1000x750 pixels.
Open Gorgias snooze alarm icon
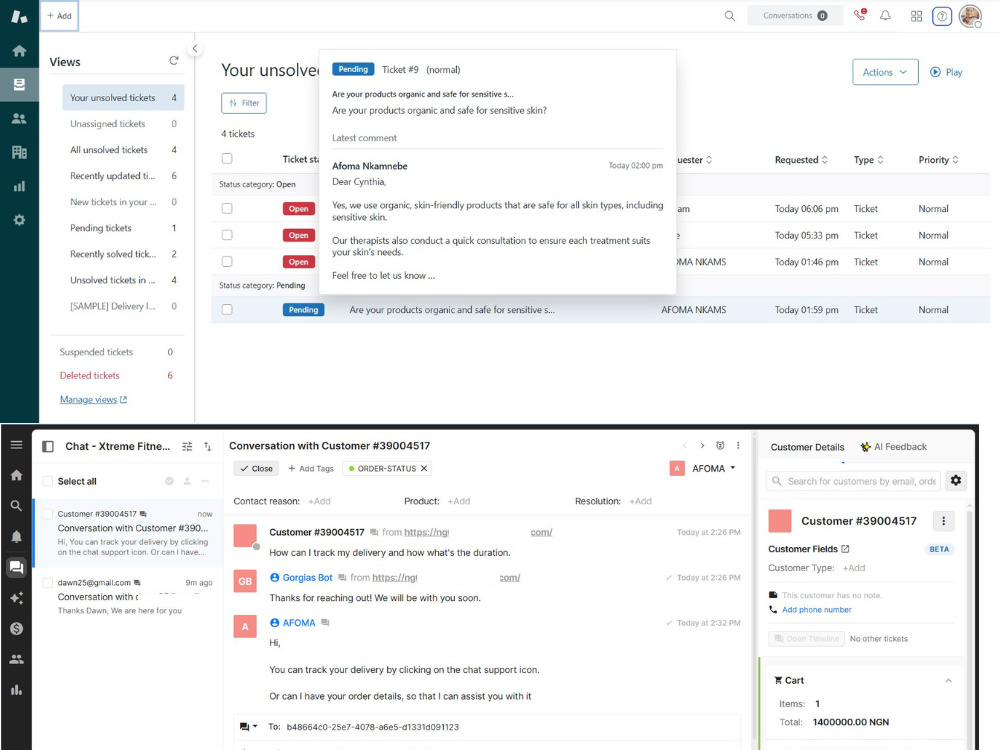point(720,445)
